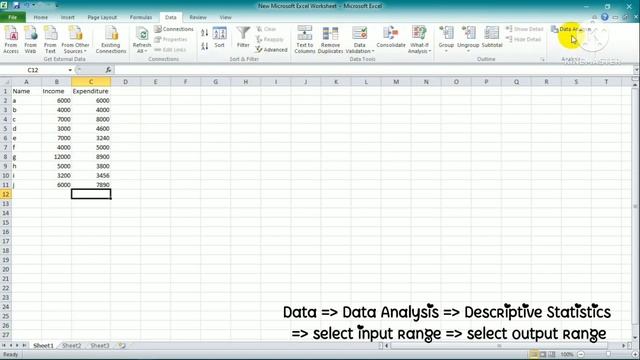The height and width of the screenshot is (360, 640).
Task: Click Properties in Connections group
Action: pyautogui.click(x=171, y=39)
